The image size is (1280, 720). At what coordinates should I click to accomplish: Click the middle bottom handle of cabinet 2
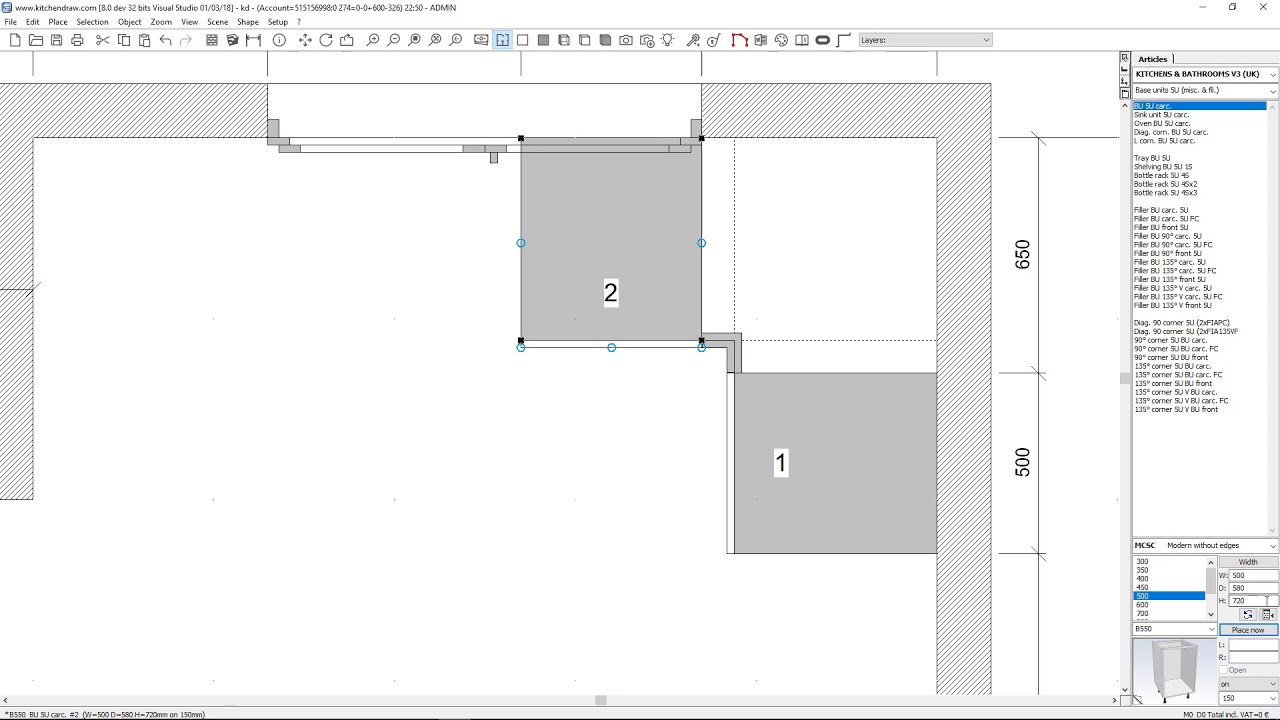611,348
